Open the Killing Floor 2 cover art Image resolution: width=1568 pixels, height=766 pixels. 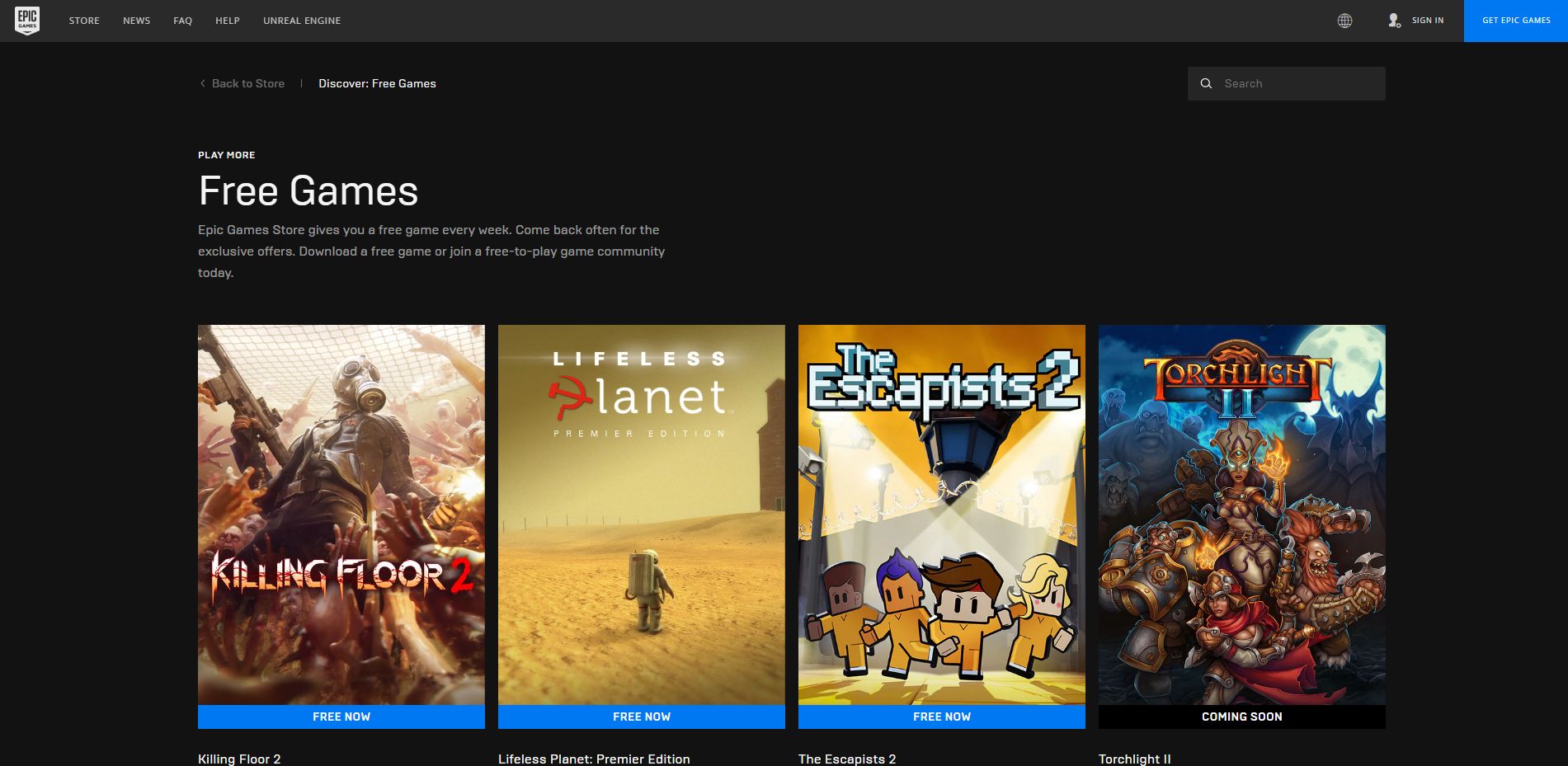point(341,515)
